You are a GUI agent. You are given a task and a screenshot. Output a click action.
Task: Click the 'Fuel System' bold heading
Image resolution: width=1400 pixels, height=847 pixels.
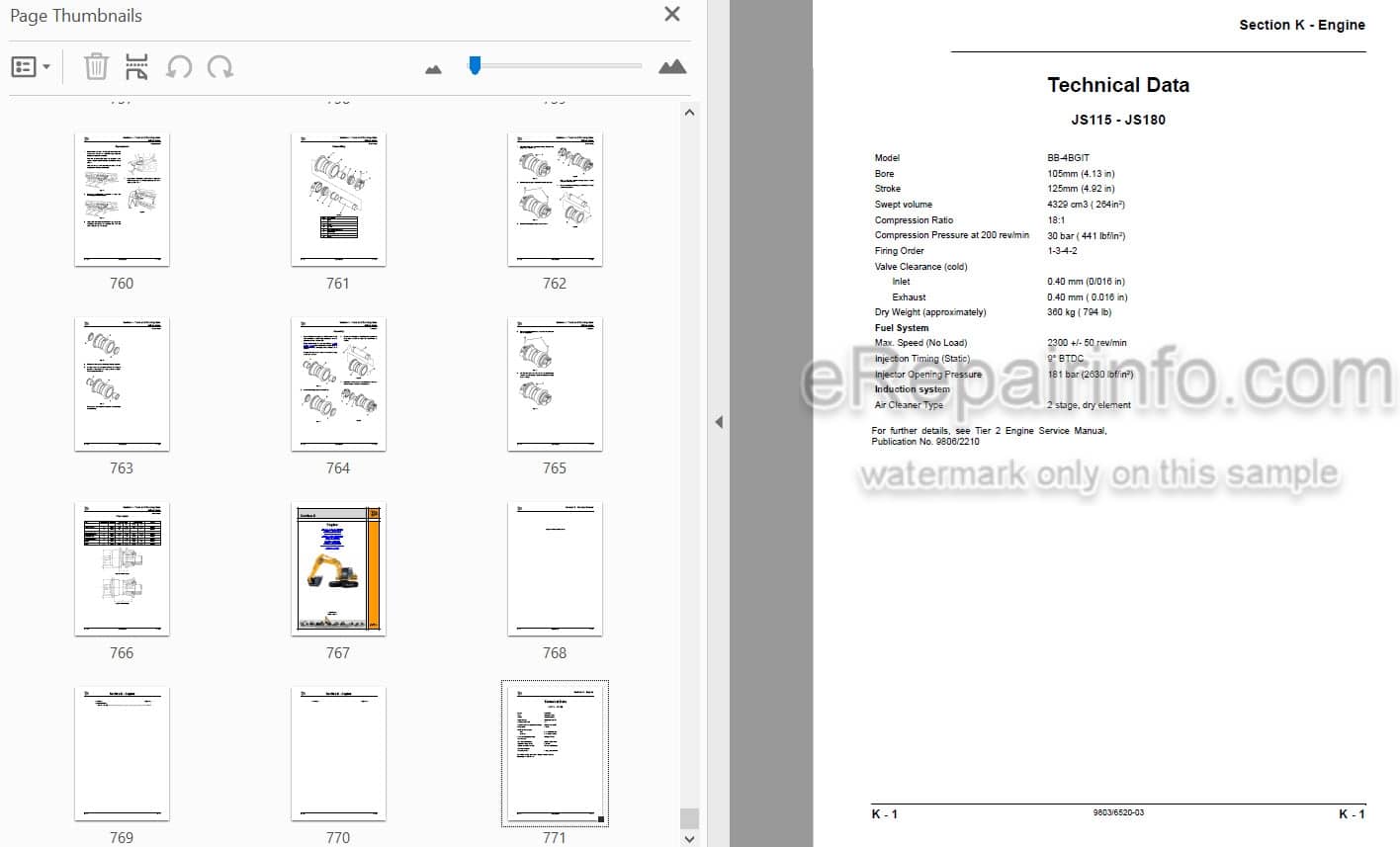(x=902, y=328)
